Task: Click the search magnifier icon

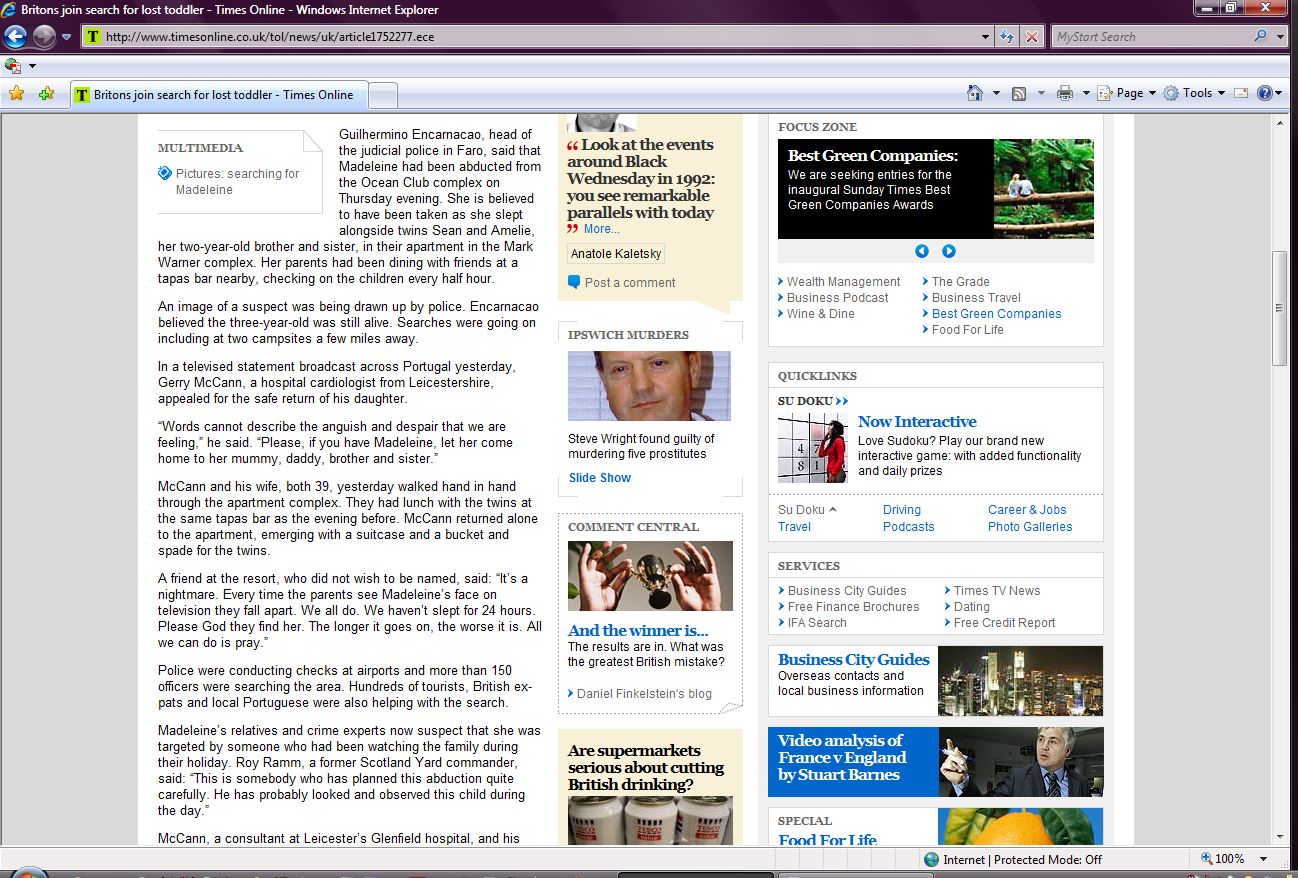Action: tap(1260, 37)
